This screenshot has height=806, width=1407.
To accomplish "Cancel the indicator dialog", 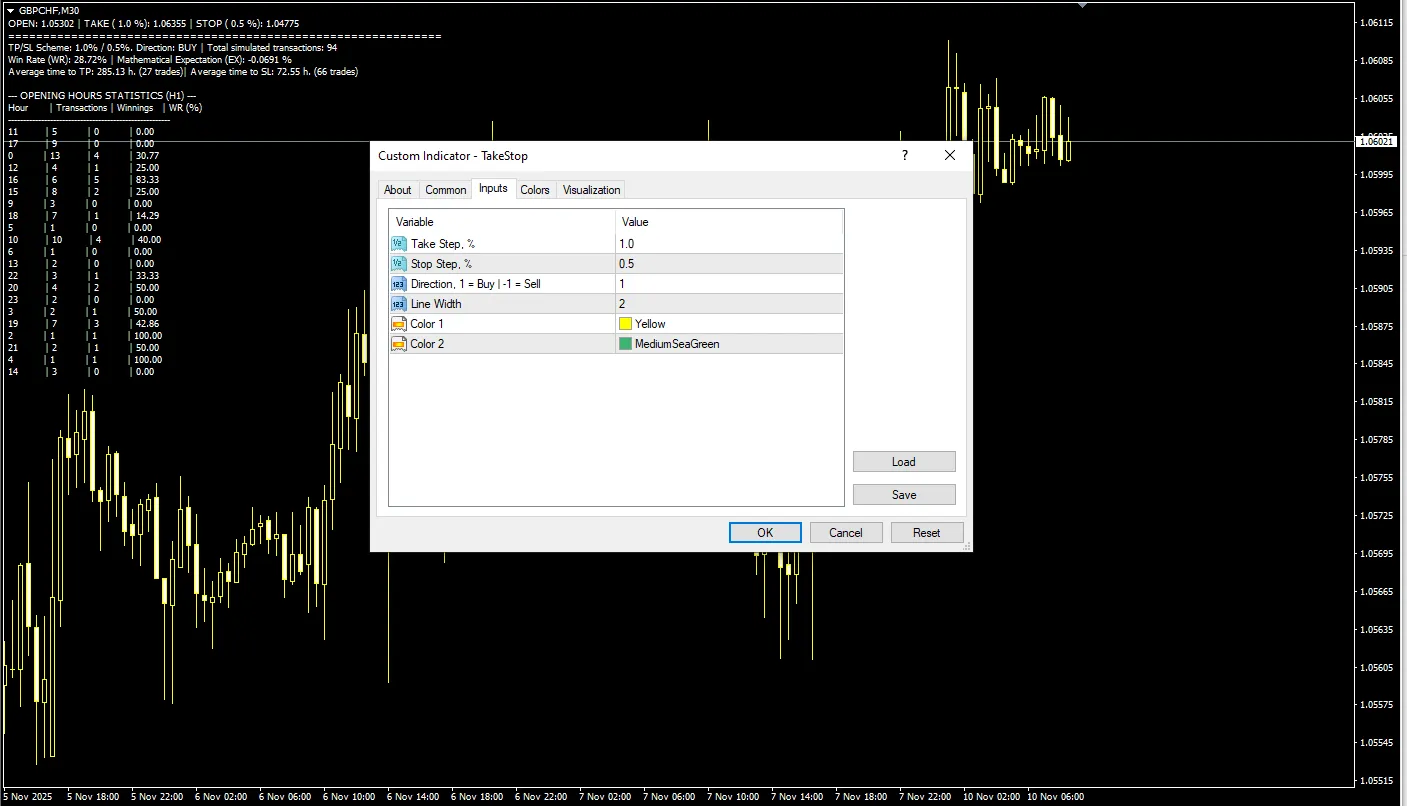I will 846,533.
